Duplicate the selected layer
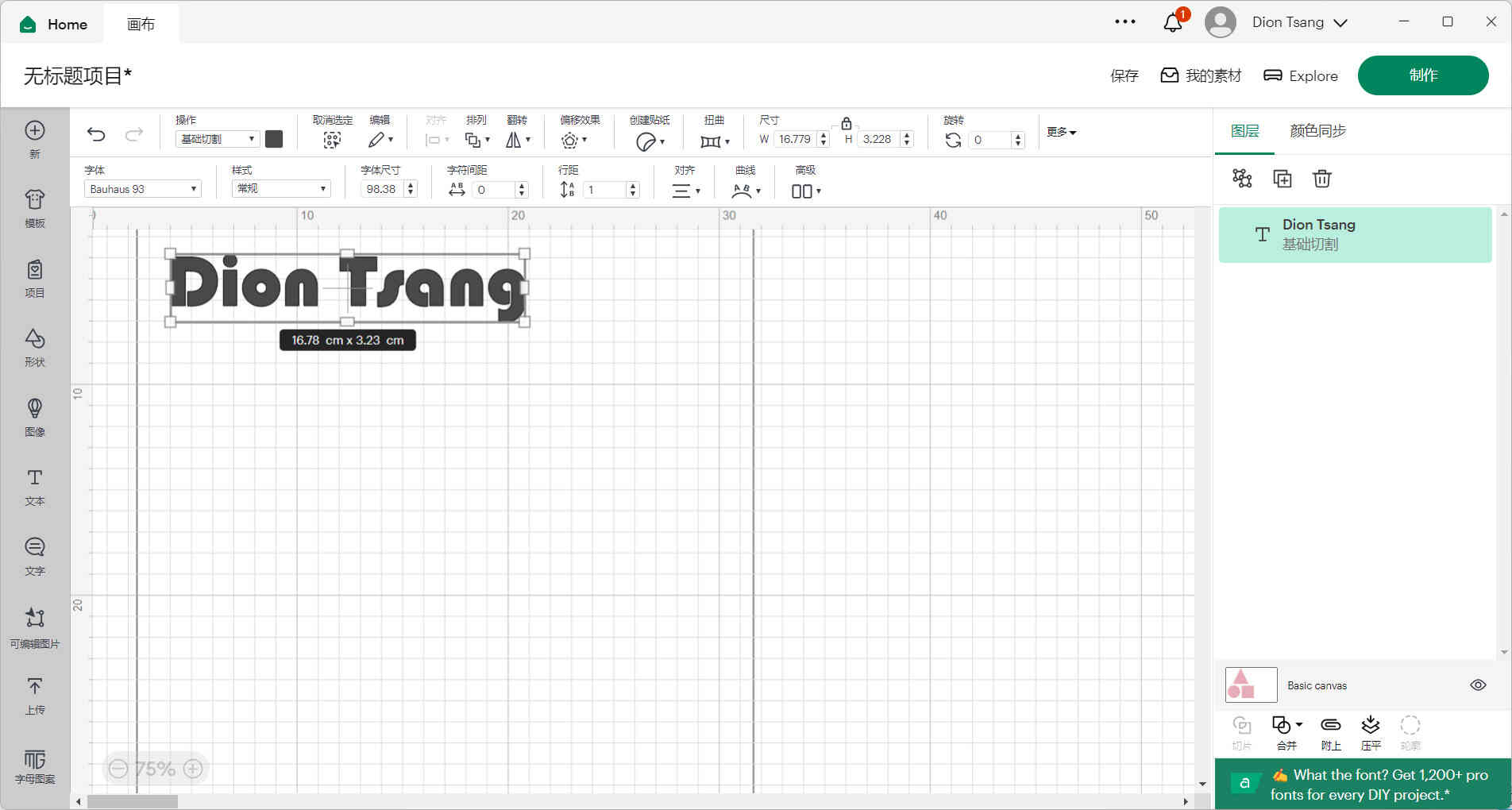 point(1282,179)
